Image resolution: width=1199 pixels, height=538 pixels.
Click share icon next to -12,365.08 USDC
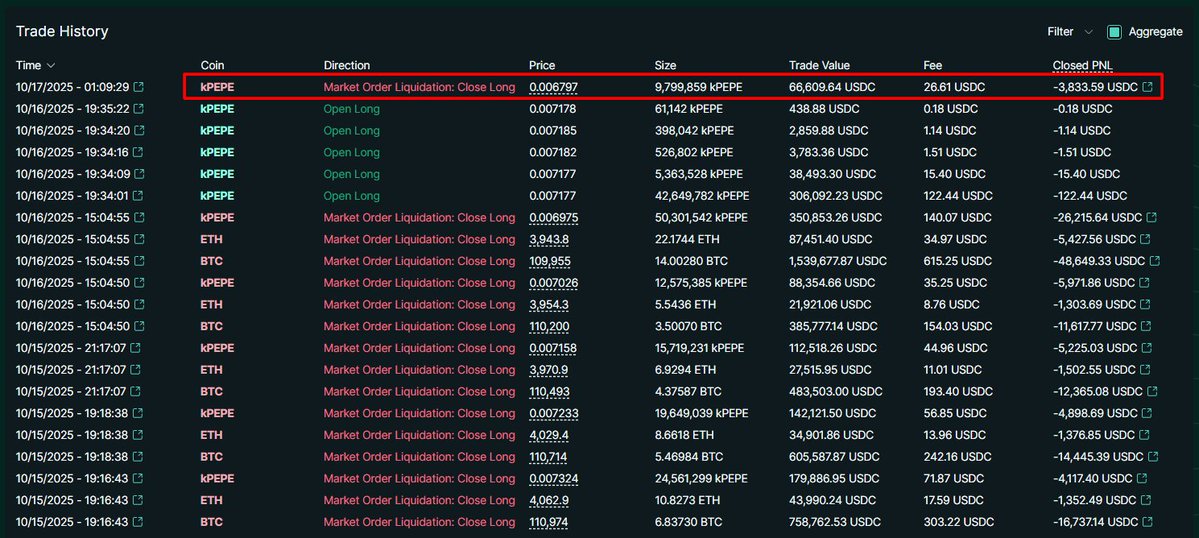tap(1151, 391)
